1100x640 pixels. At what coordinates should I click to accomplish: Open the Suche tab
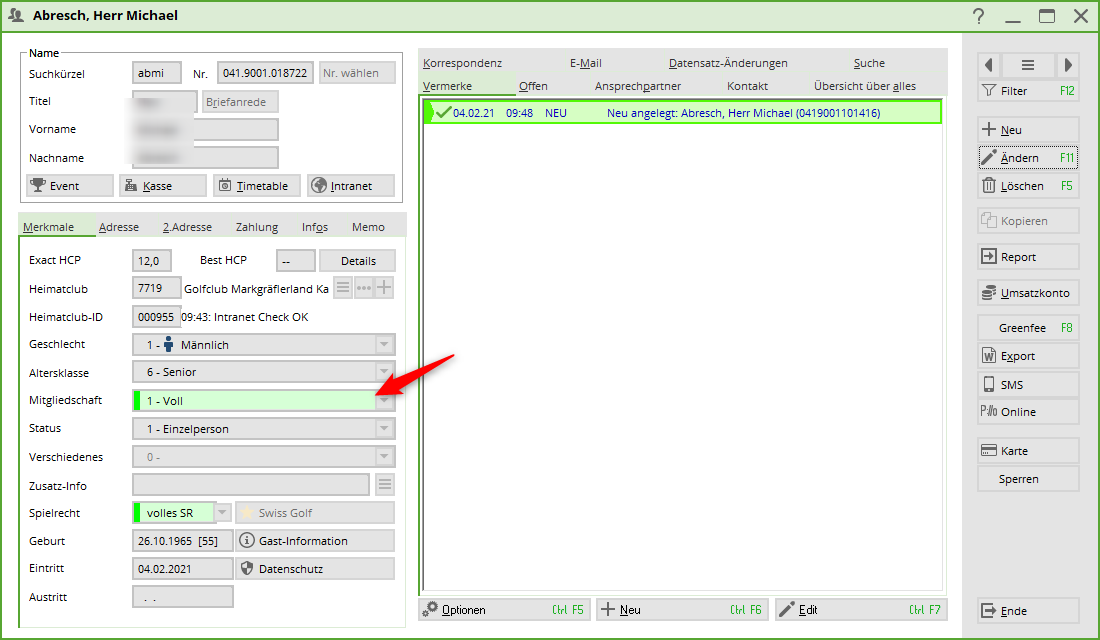[x=869, y=63]
